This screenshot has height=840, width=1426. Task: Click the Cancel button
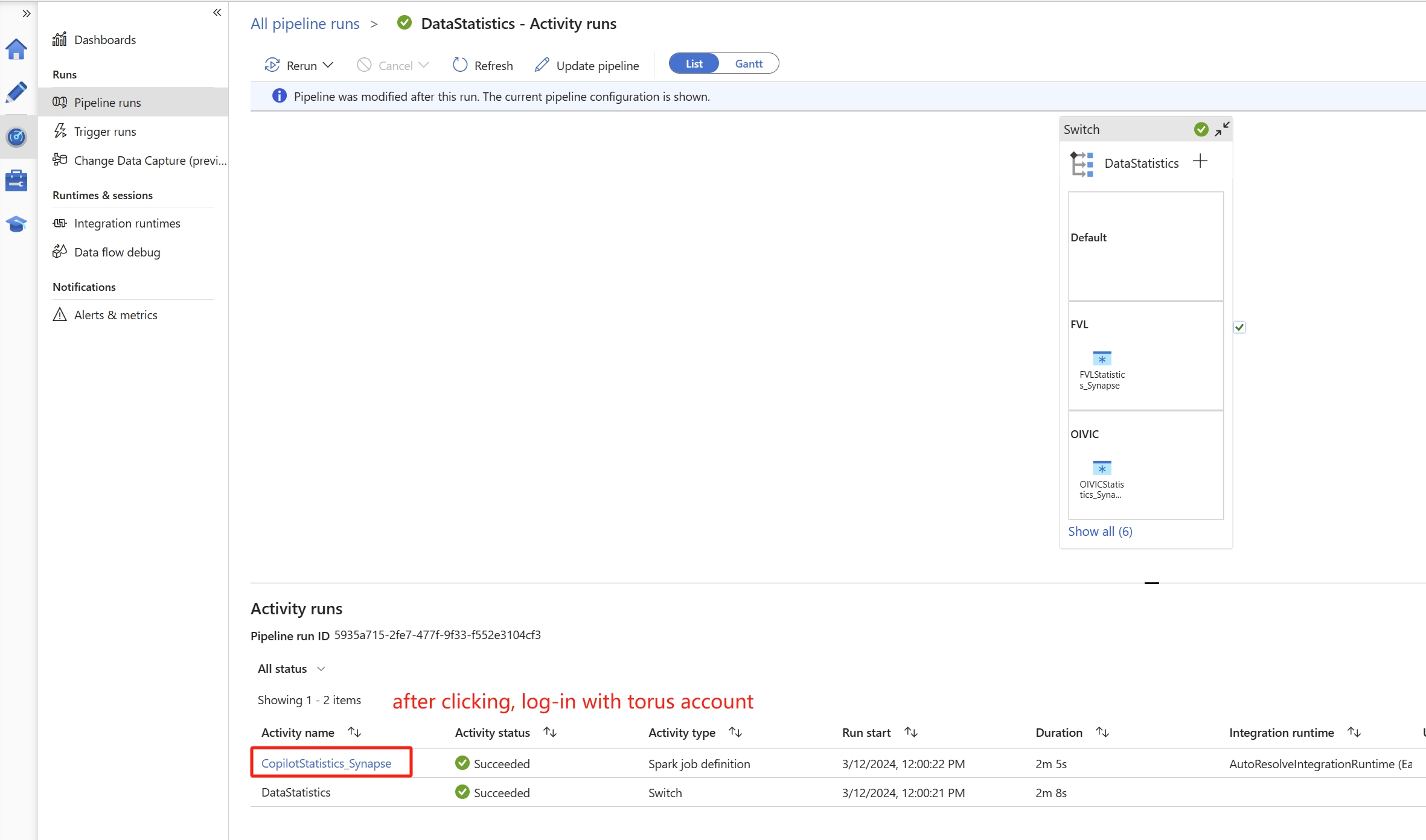[385, 65]
